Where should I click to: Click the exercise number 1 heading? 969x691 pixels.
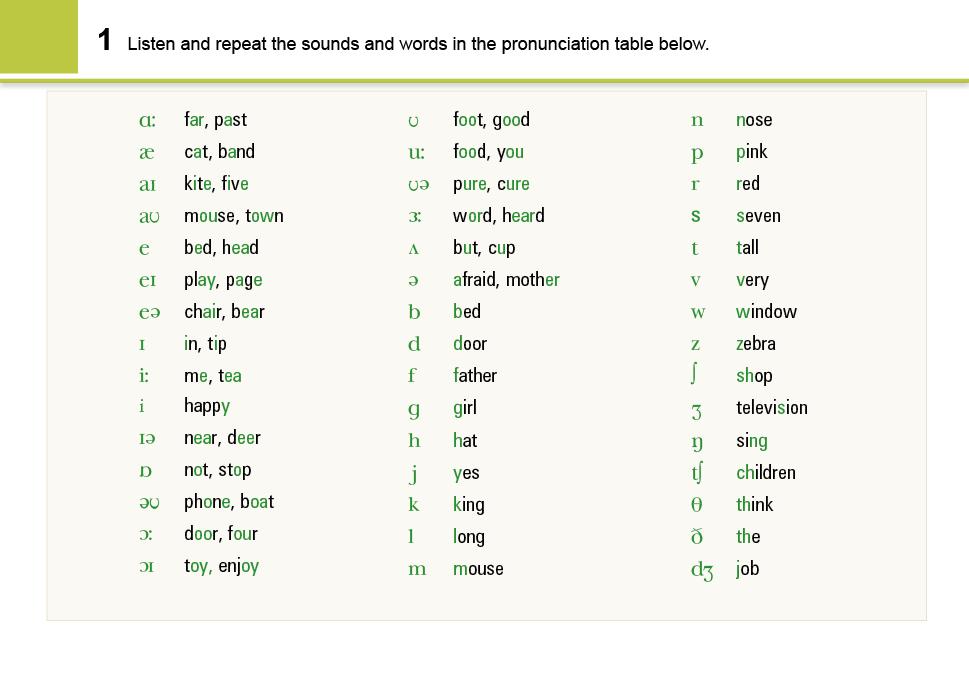click(x=104, y=42)
